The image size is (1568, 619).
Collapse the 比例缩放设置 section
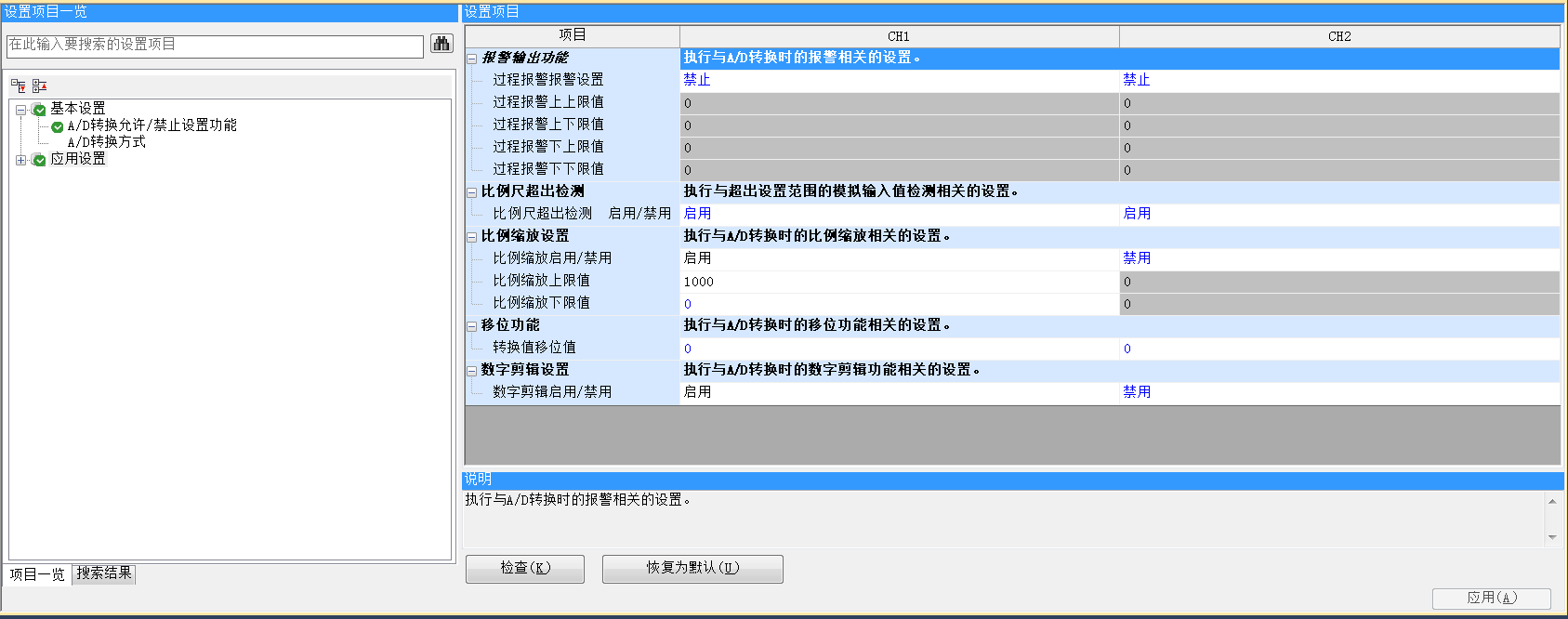coord(471,237)
